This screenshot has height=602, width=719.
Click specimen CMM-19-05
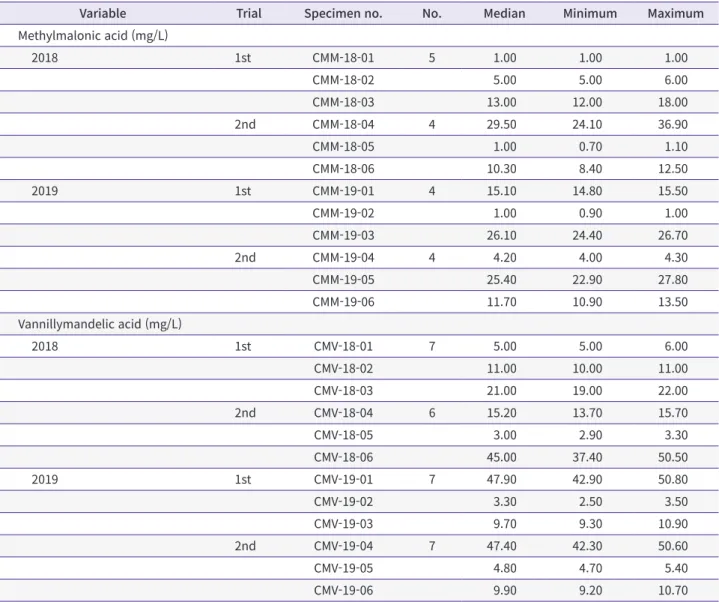tap(343, 279)
